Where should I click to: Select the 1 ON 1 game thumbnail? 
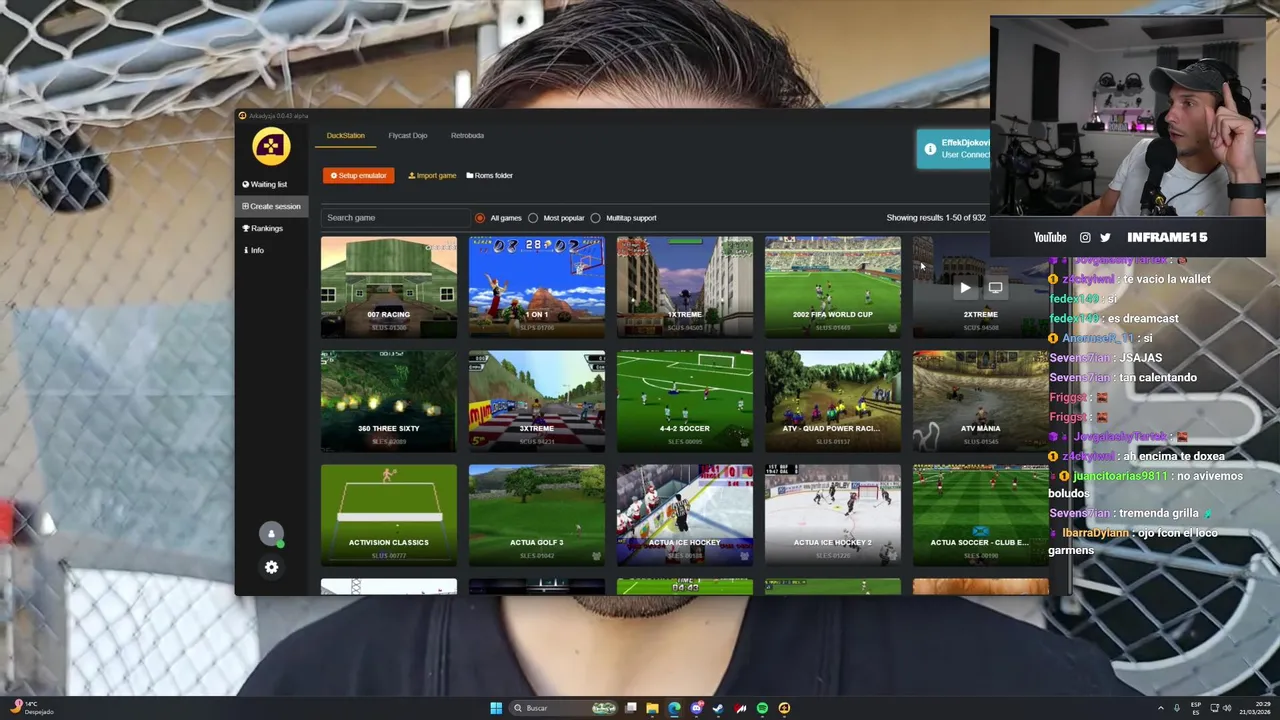point(537,287)
